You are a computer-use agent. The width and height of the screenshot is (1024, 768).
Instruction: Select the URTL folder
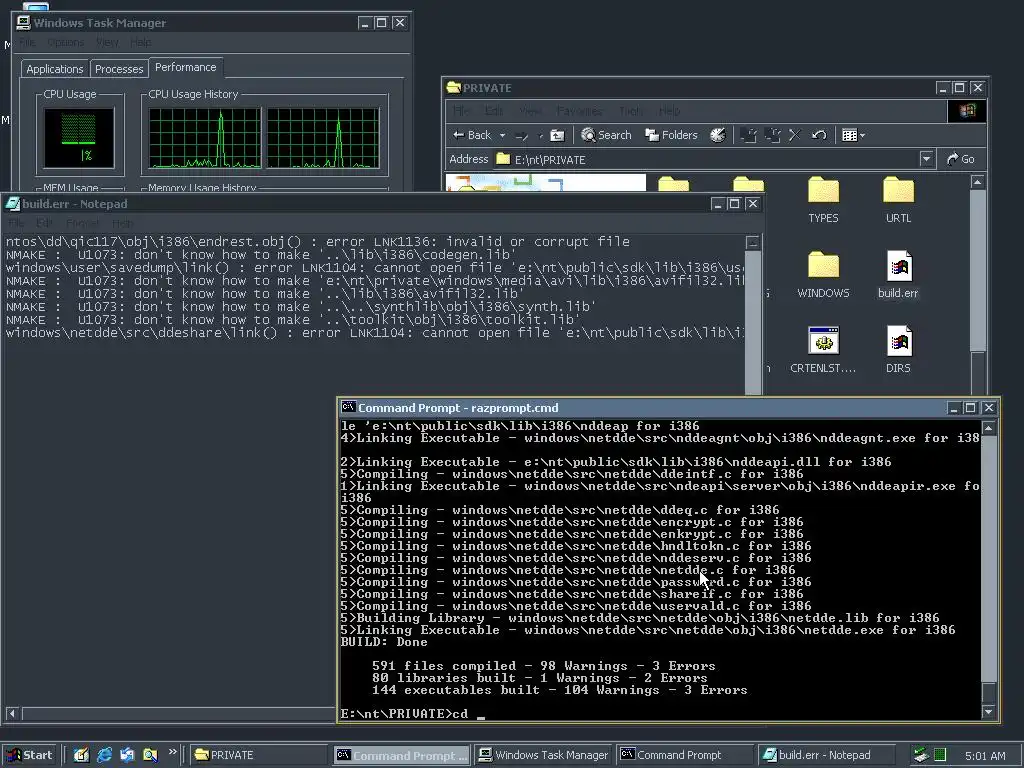[898, 200]
